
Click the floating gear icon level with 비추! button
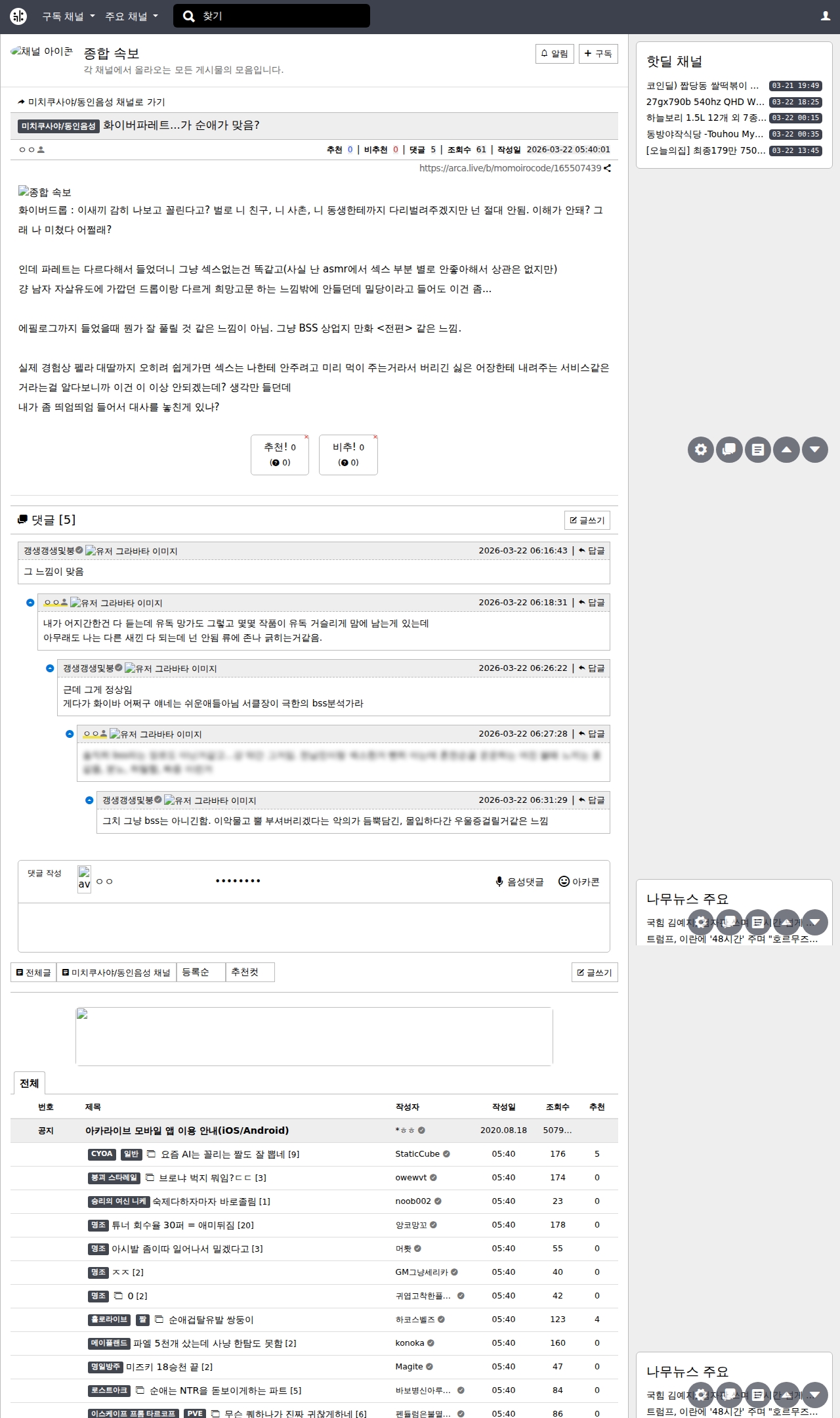pos(701,450)
